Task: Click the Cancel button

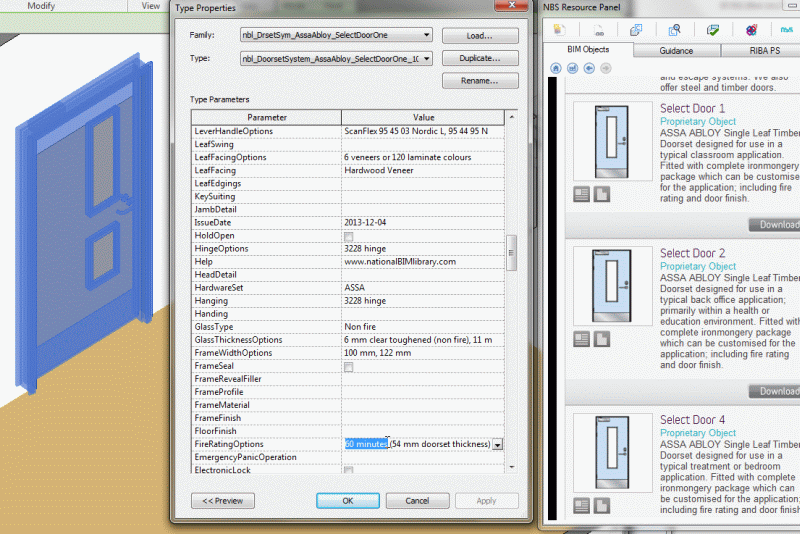Action: click(x=417, y=501)
